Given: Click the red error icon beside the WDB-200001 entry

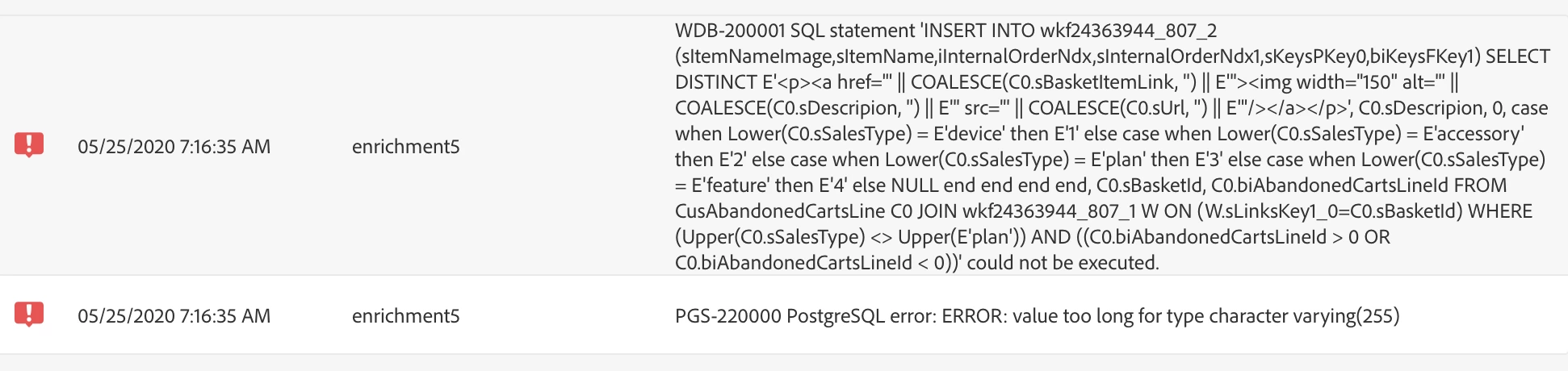Looking at the screenshot, I should (29, 145).
